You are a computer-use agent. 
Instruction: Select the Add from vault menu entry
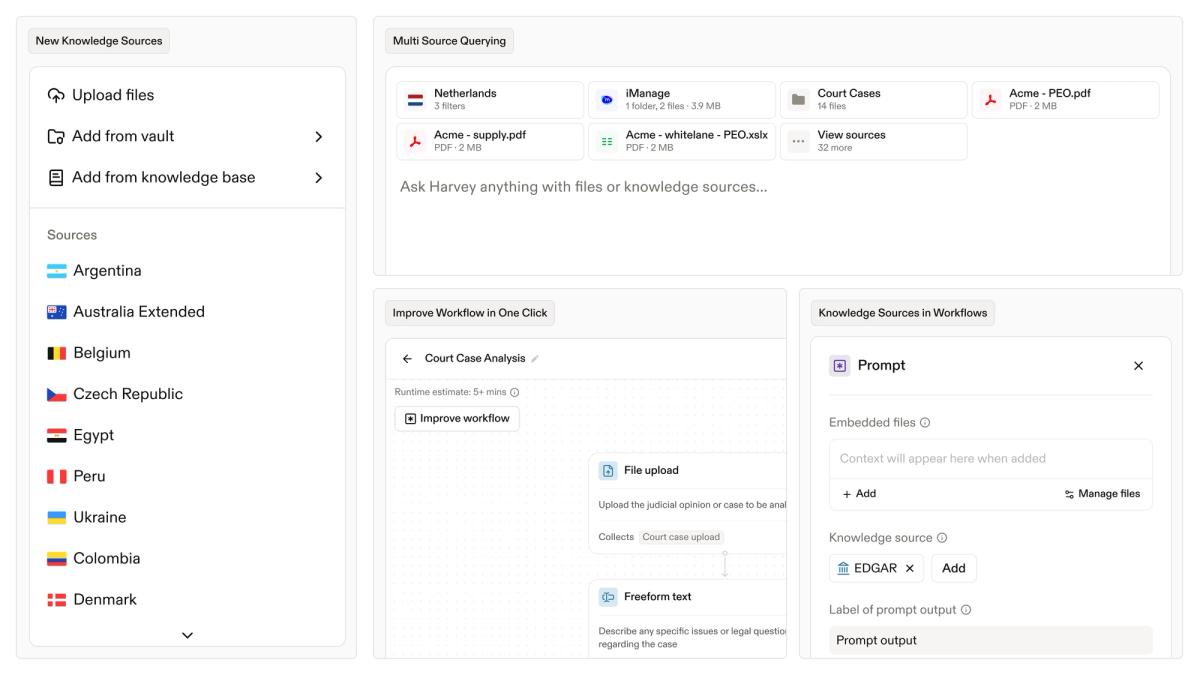187,136
